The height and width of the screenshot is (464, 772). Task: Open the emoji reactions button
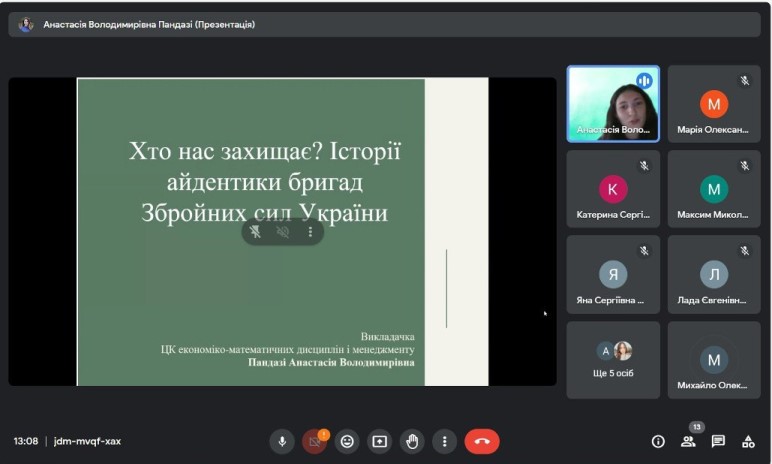pyautogui.click(x=347, y=441)
